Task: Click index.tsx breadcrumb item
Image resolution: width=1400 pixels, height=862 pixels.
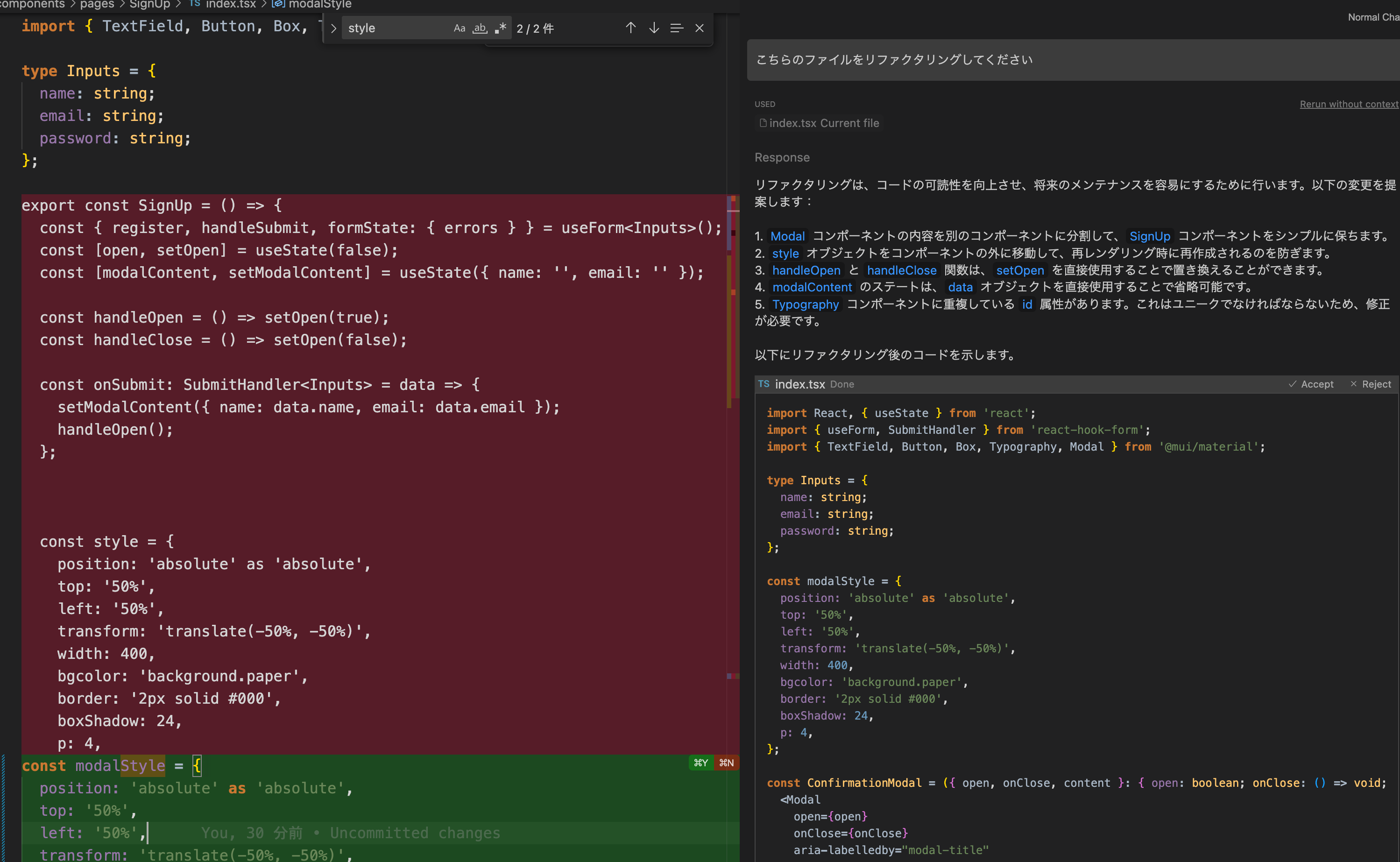Action: 230,5
